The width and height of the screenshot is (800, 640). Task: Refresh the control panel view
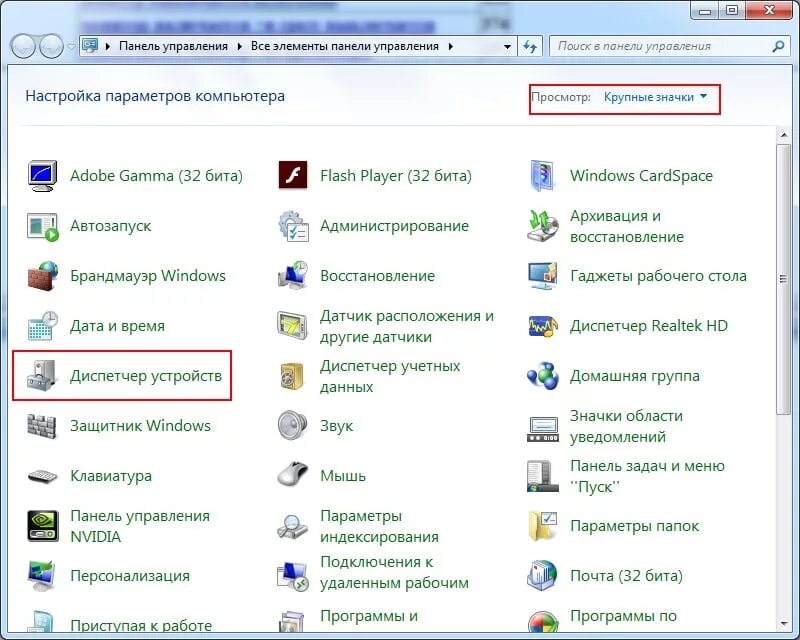tap(530, 46)
